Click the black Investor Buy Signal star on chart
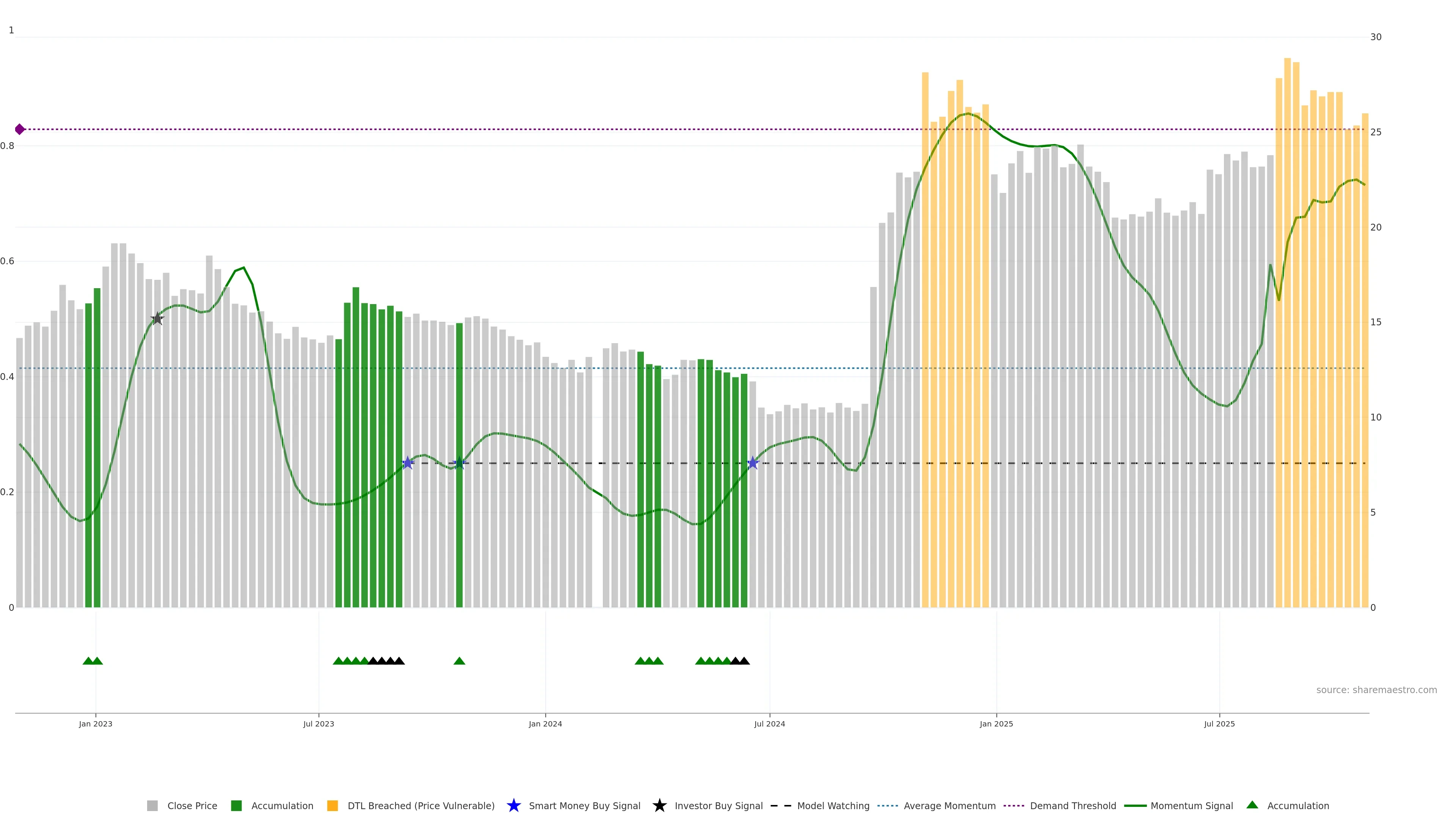Viewport: 1456px width, 819px height. (x=158, y=319)
